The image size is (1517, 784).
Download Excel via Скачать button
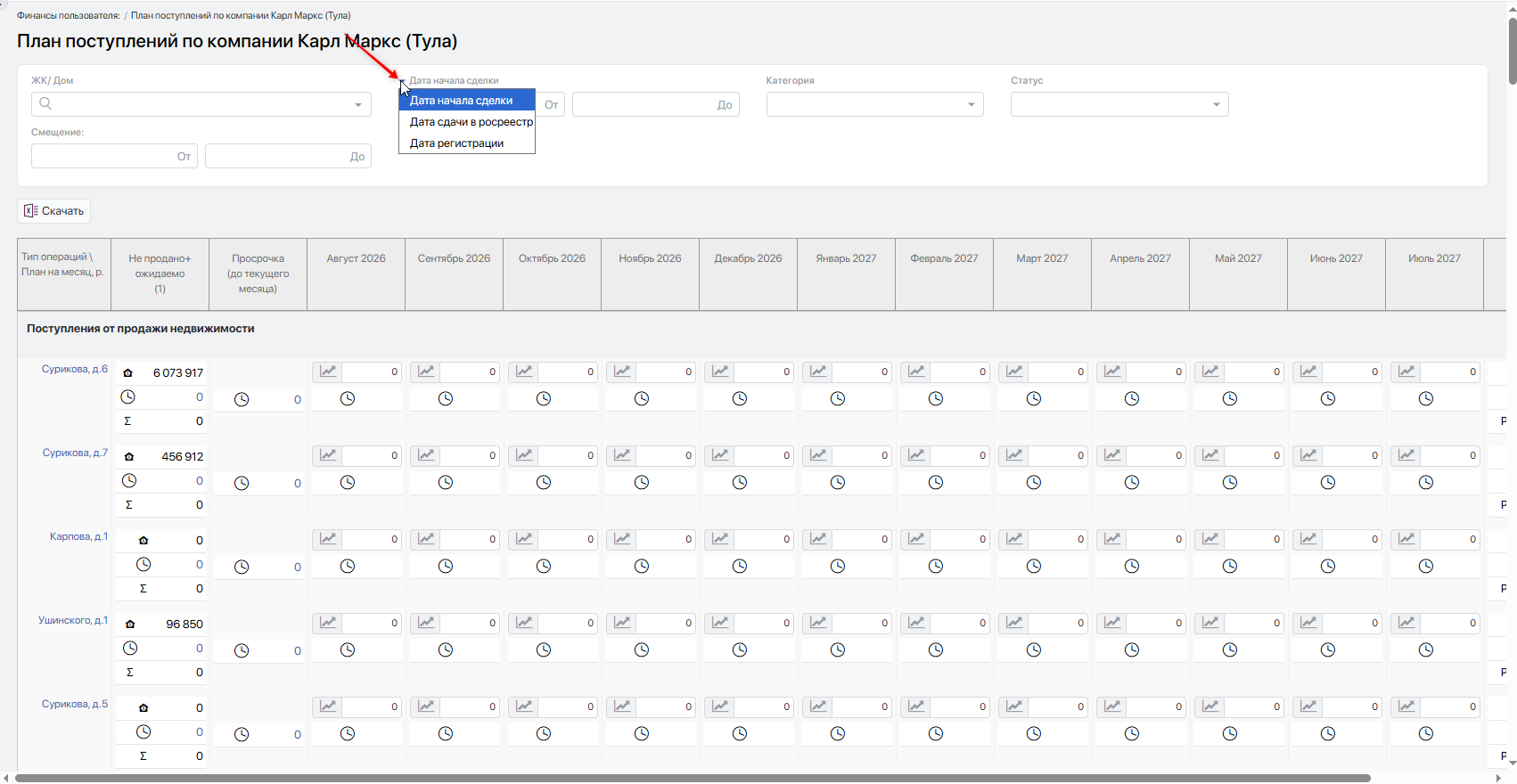click(53, 211)
